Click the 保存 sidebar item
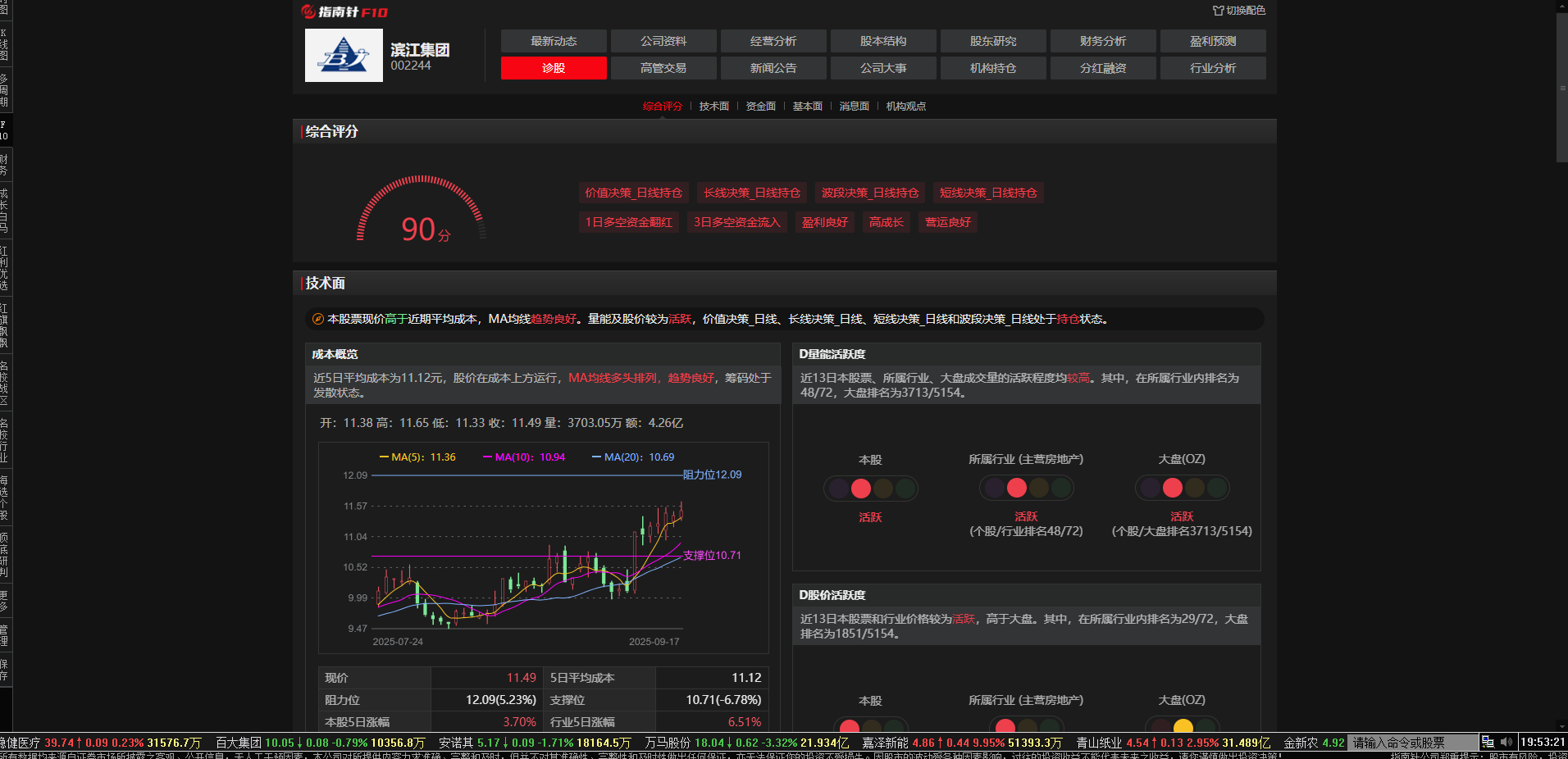 pos(4,670)
